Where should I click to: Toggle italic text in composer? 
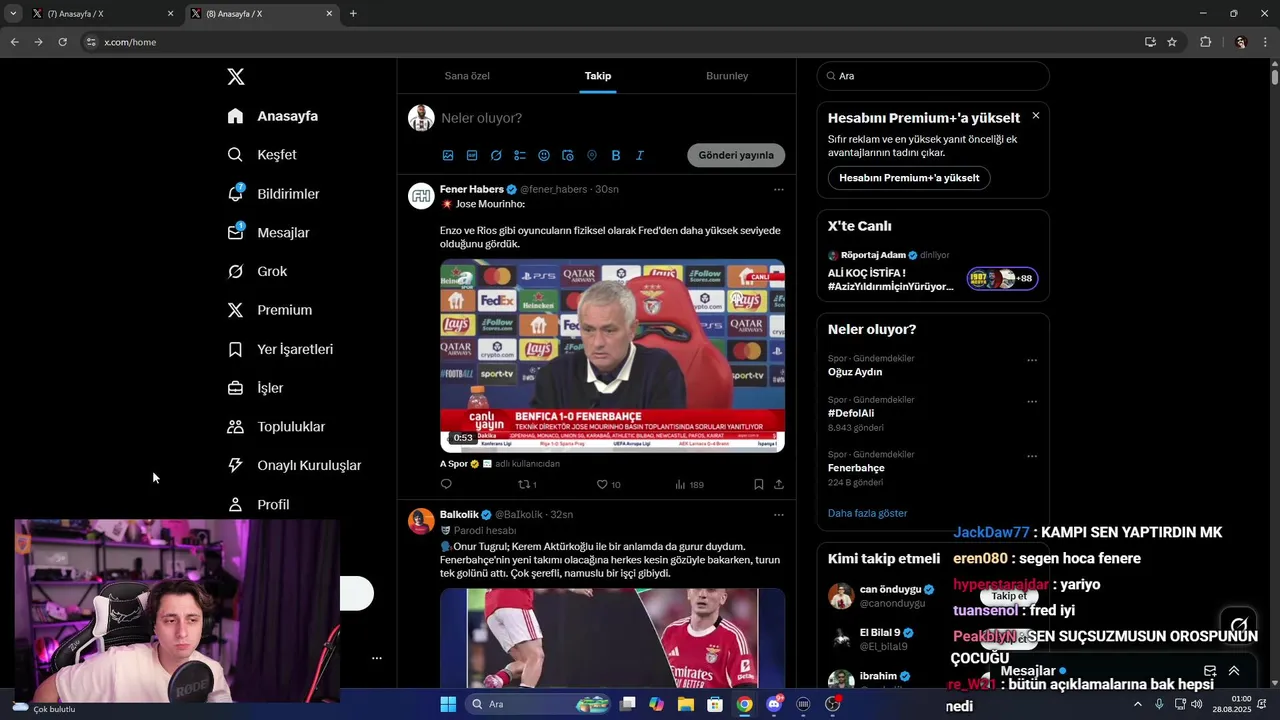tap(640, 155)
